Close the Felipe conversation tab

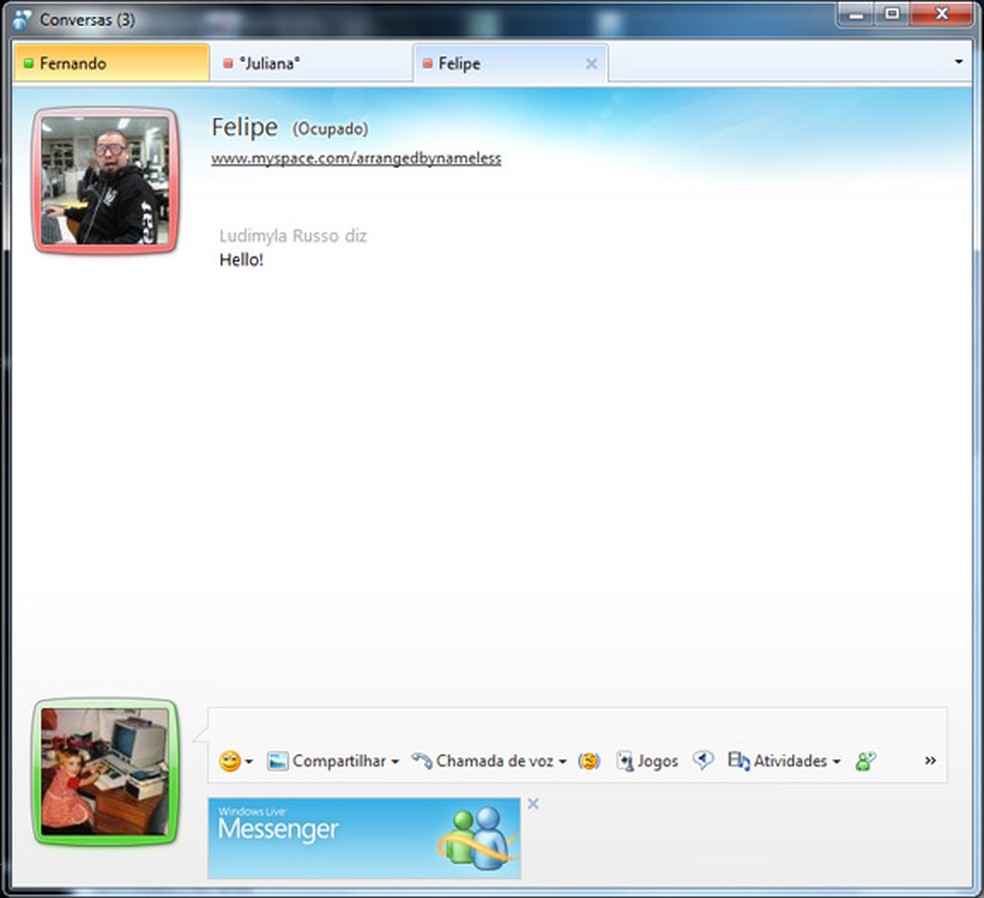click(592, 62)
